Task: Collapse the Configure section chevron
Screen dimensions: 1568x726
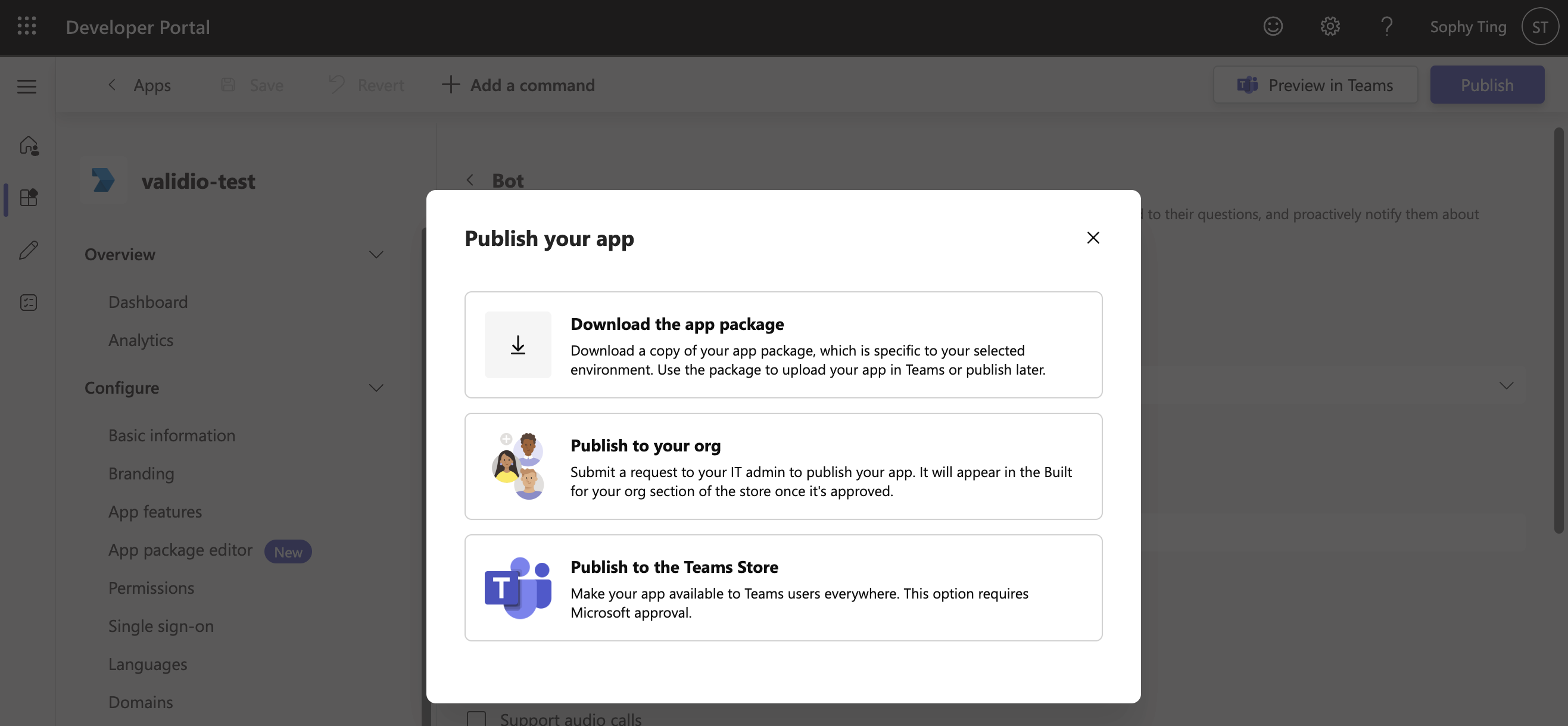Action: tap(376, 388)
